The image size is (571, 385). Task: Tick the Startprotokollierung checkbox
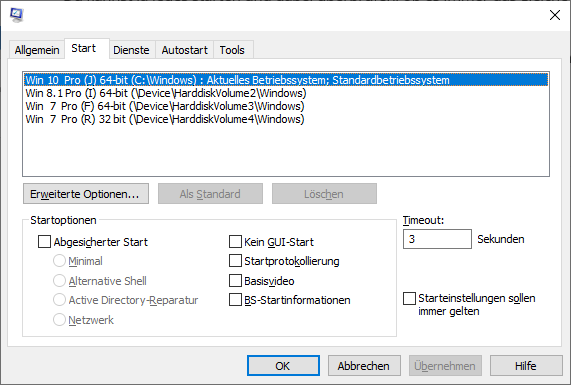click(x=235, y=261)
